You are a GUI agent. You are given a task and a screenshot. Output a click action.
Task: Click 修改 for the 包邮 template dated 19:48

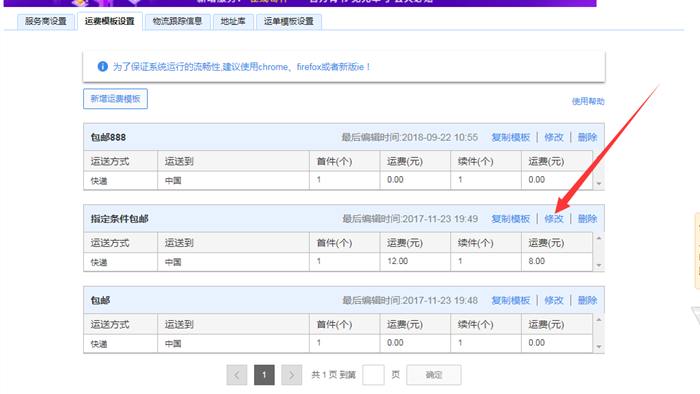click(x=554, y=301)
